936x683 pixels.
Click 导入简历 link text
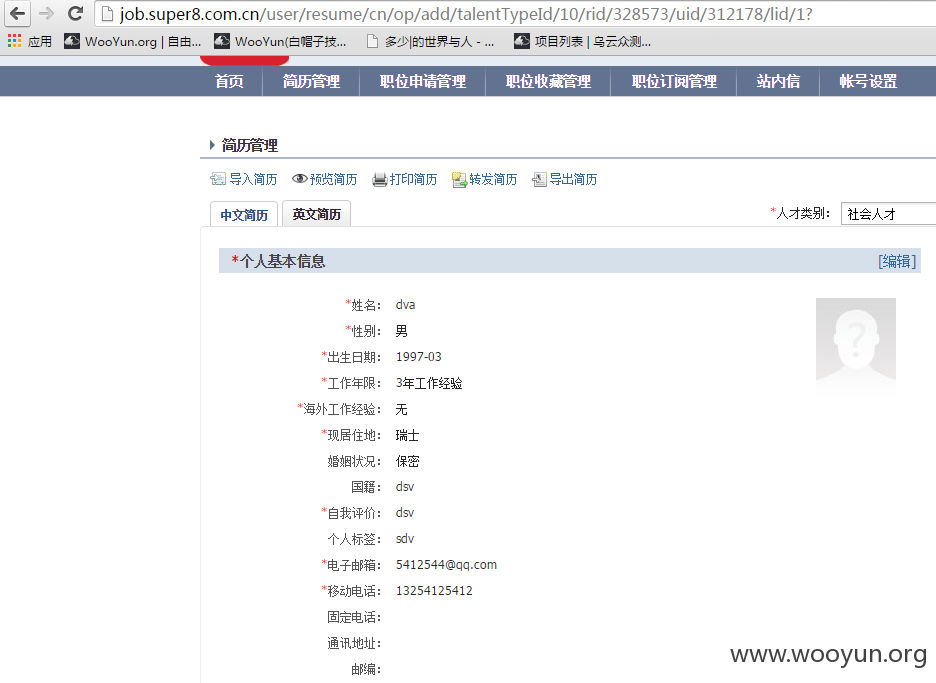click(x=253, y=179)
